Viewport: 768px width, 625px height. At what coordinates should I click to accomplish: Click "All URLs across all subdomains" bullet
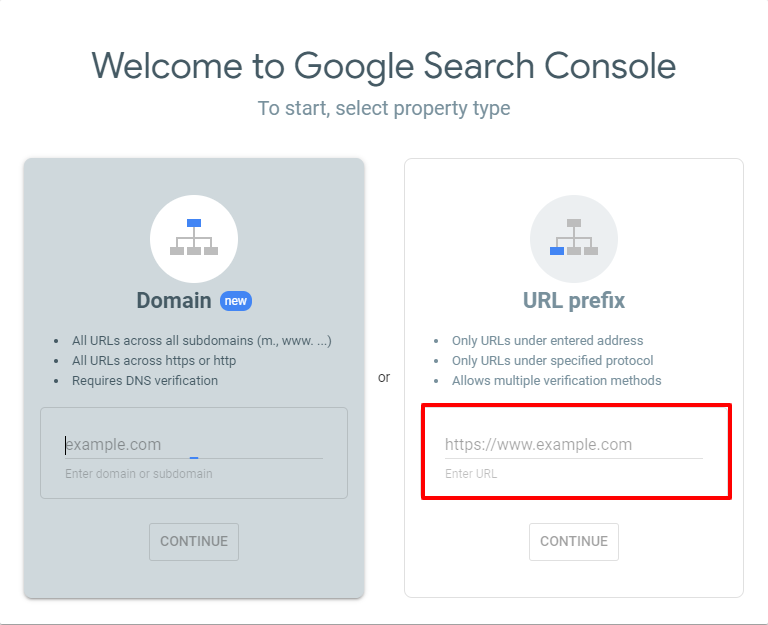click(201, 340)
